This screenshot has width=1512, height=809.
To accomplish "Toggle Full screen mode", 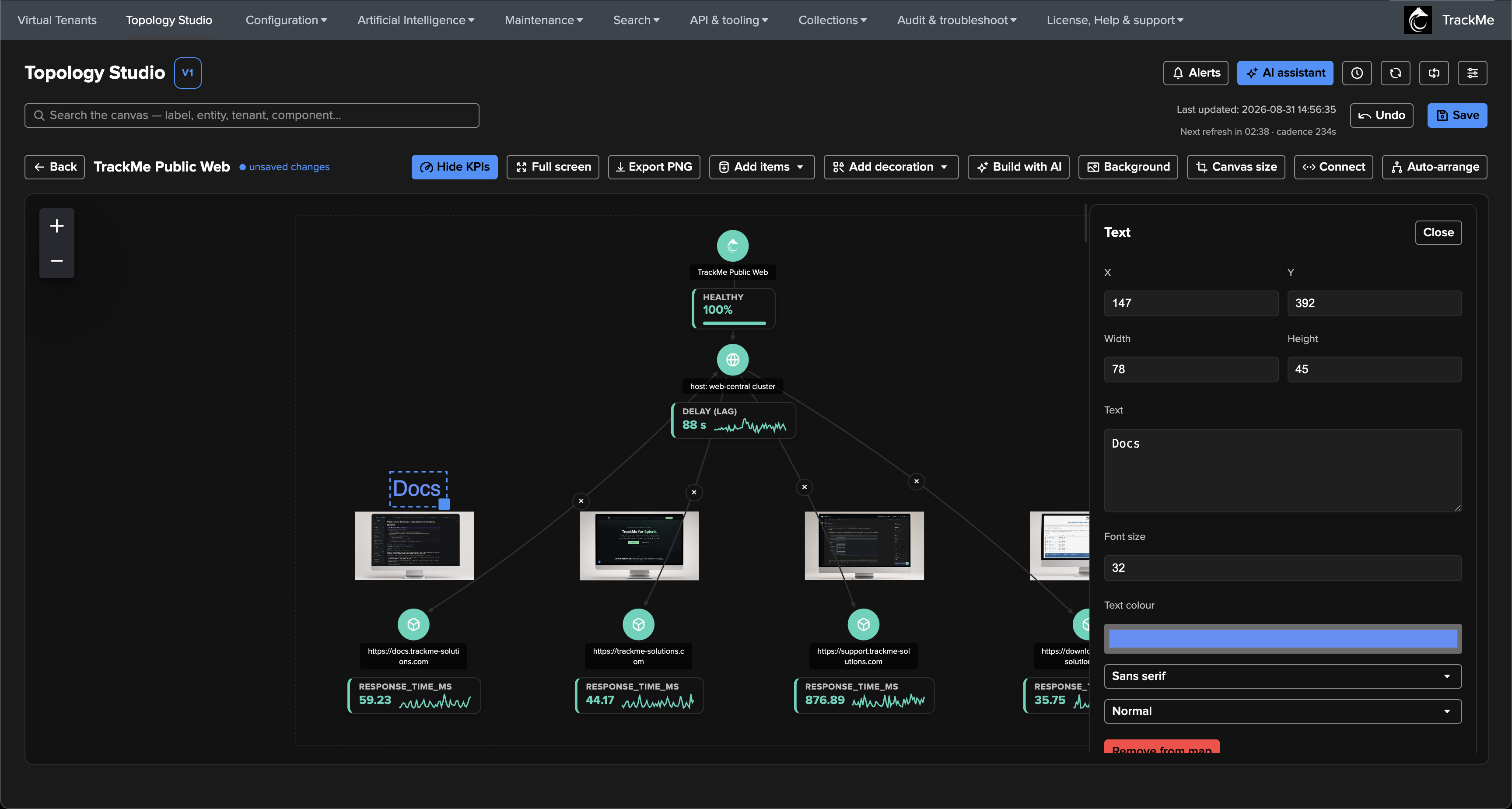I will click(552, 167).
